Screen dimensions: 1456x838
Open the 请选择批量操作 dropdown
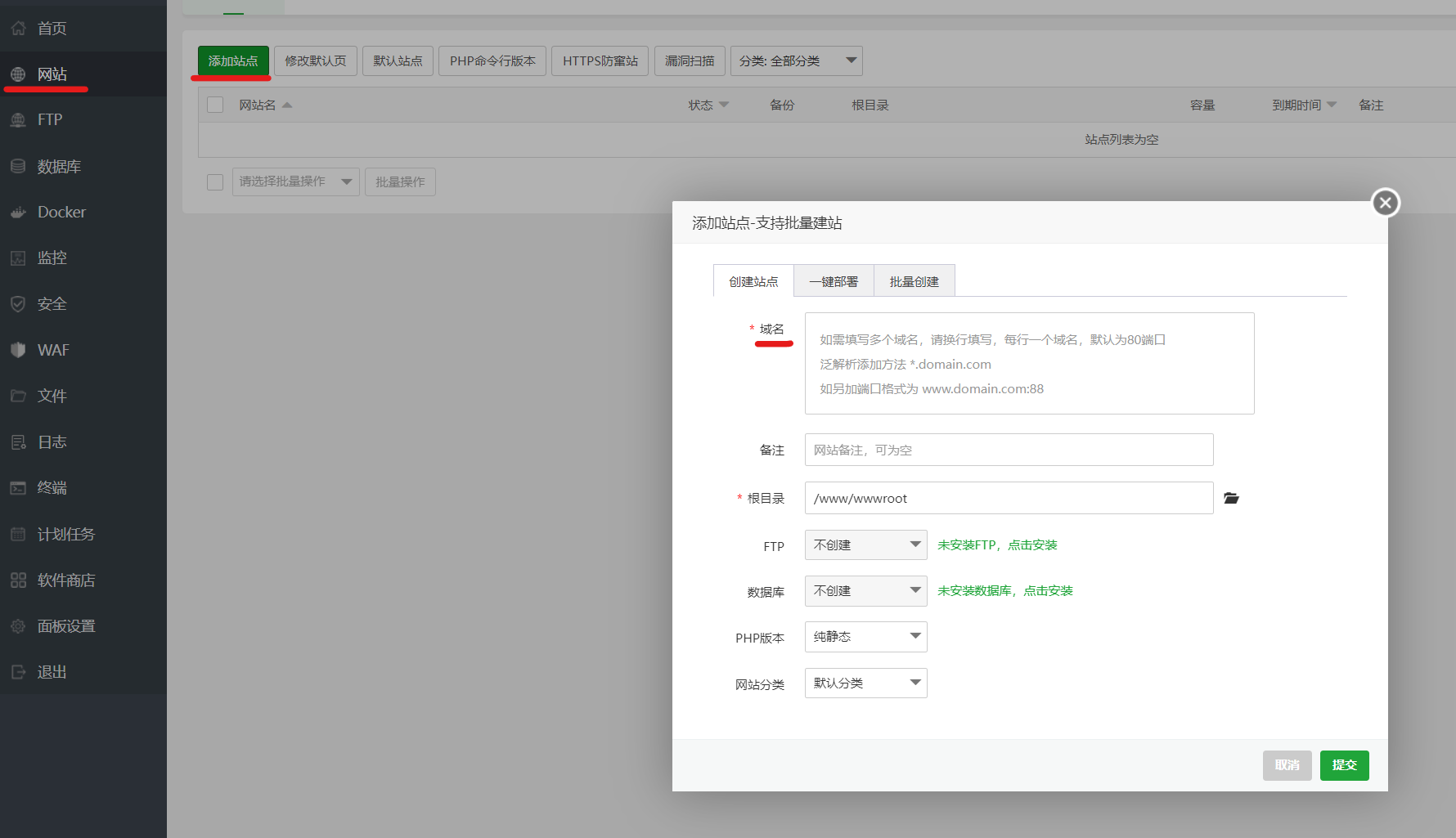pyautogui.click(x=295, y=181)
